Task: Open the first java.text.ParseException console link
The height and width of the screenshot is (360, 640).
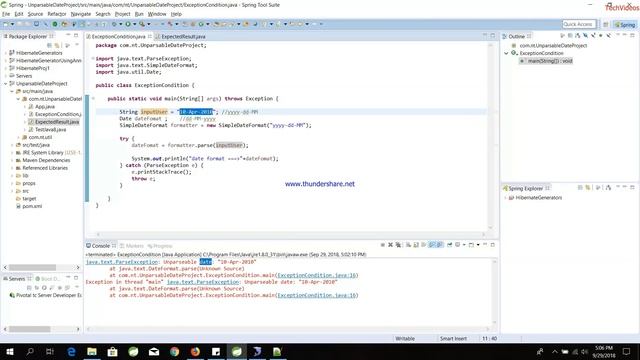Action: [122, 262]
